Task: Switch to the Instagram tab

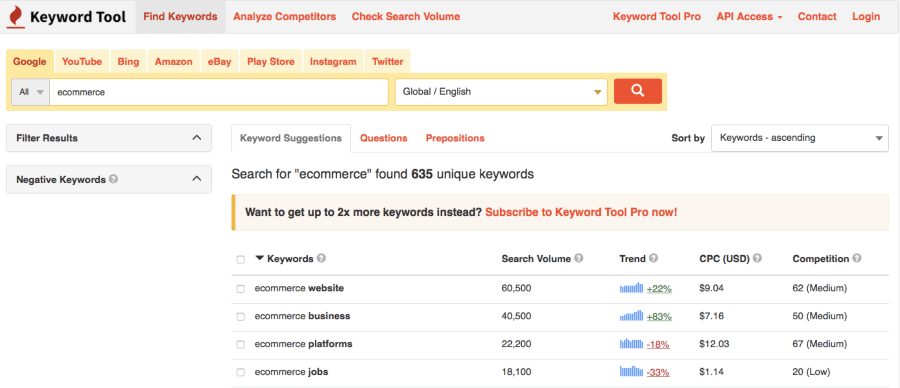Action: [333, 61]
